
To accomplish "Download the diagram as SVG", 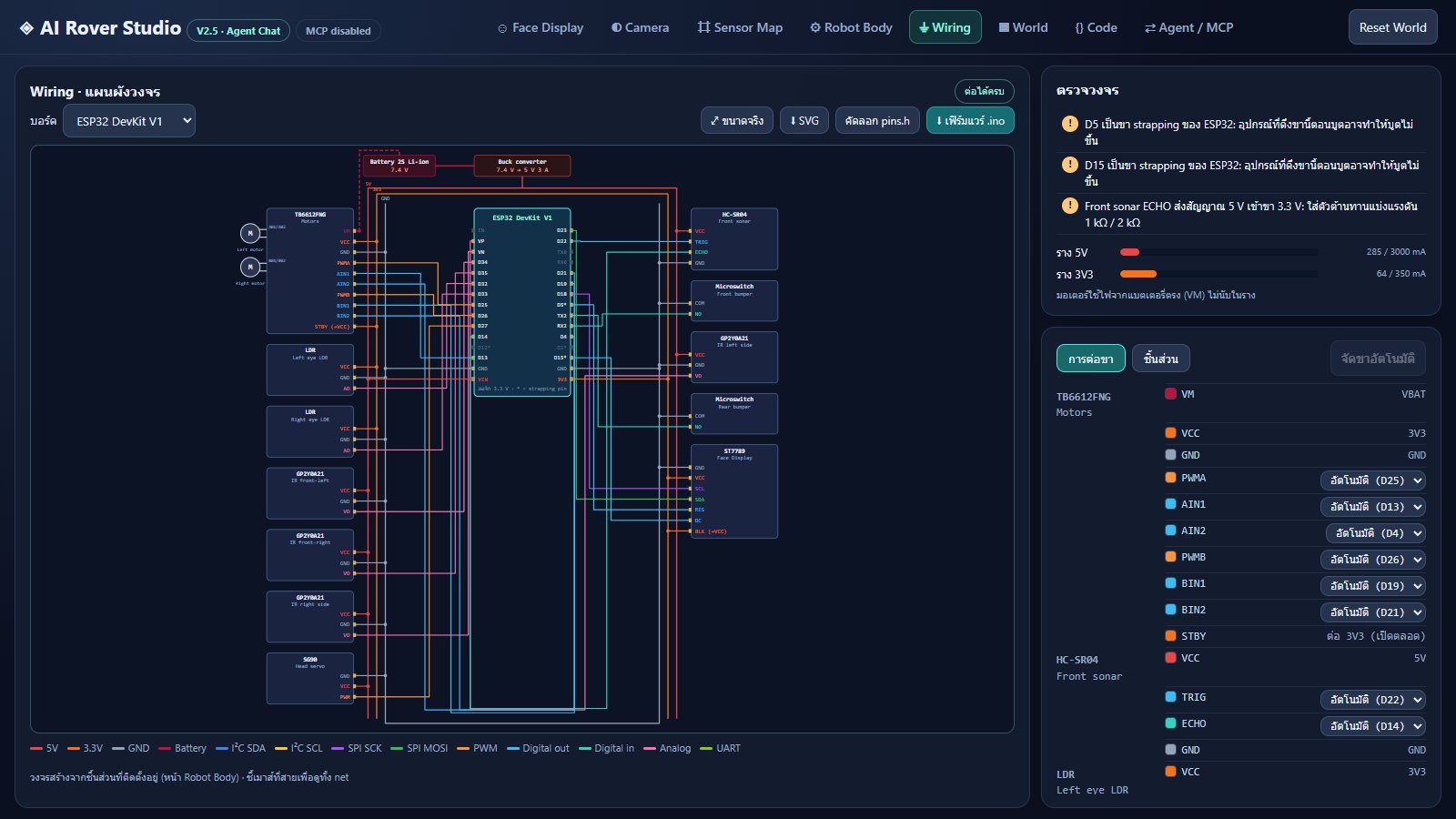I will click(804, 120).
